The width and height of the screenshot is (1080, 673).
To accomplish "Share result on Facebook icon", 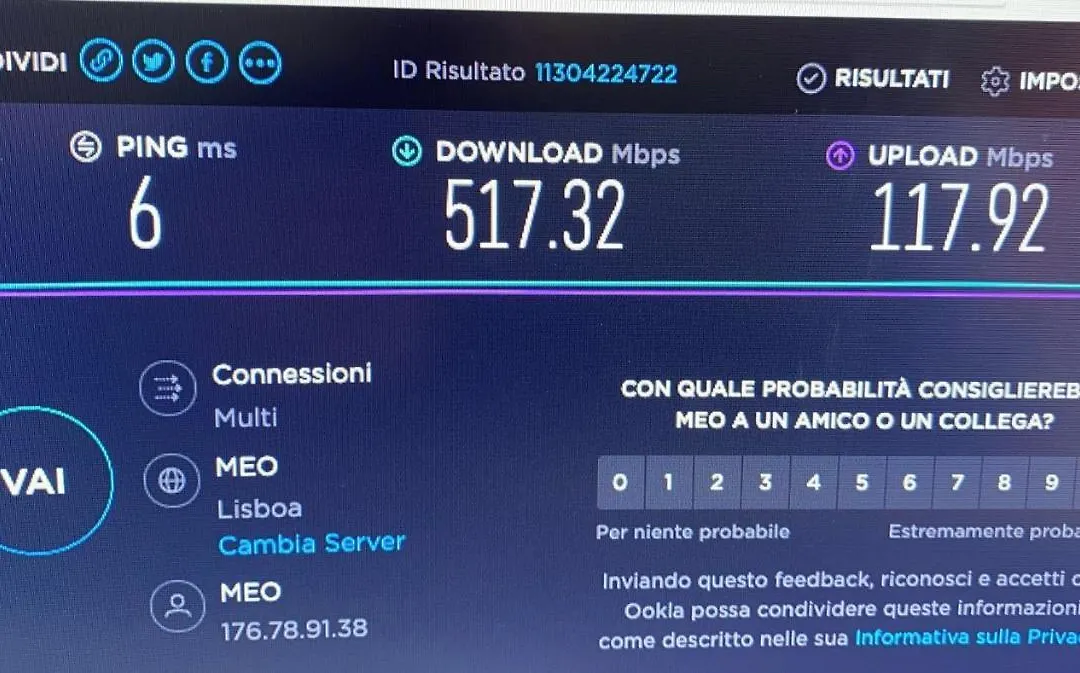I will click(x=207, y=62).
